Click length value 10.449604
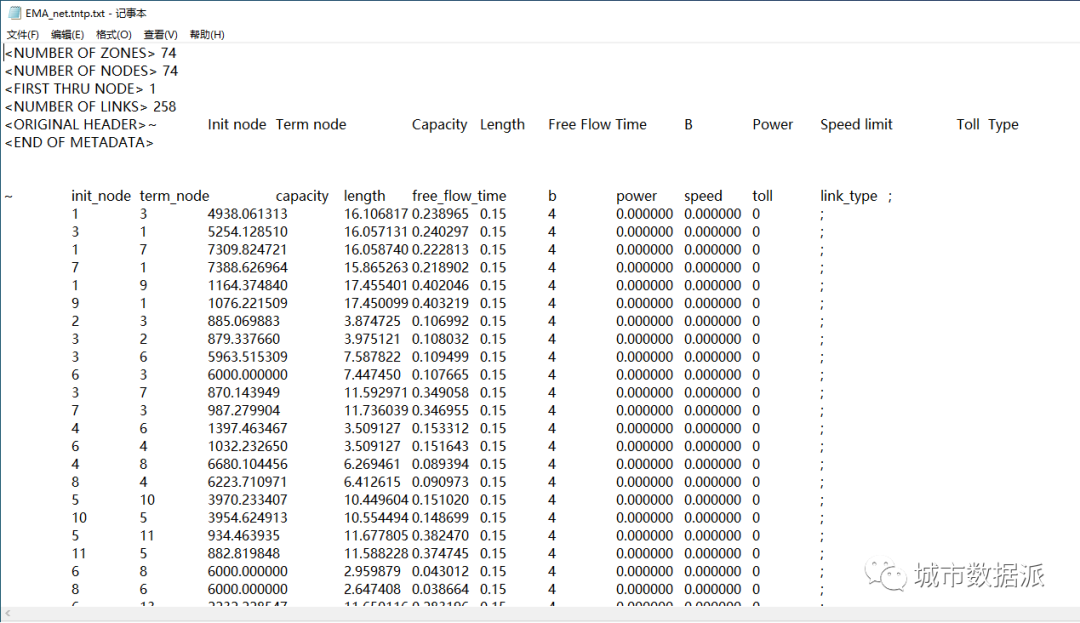Viewport: 1080px width, 623px height. tap(376, 500)
